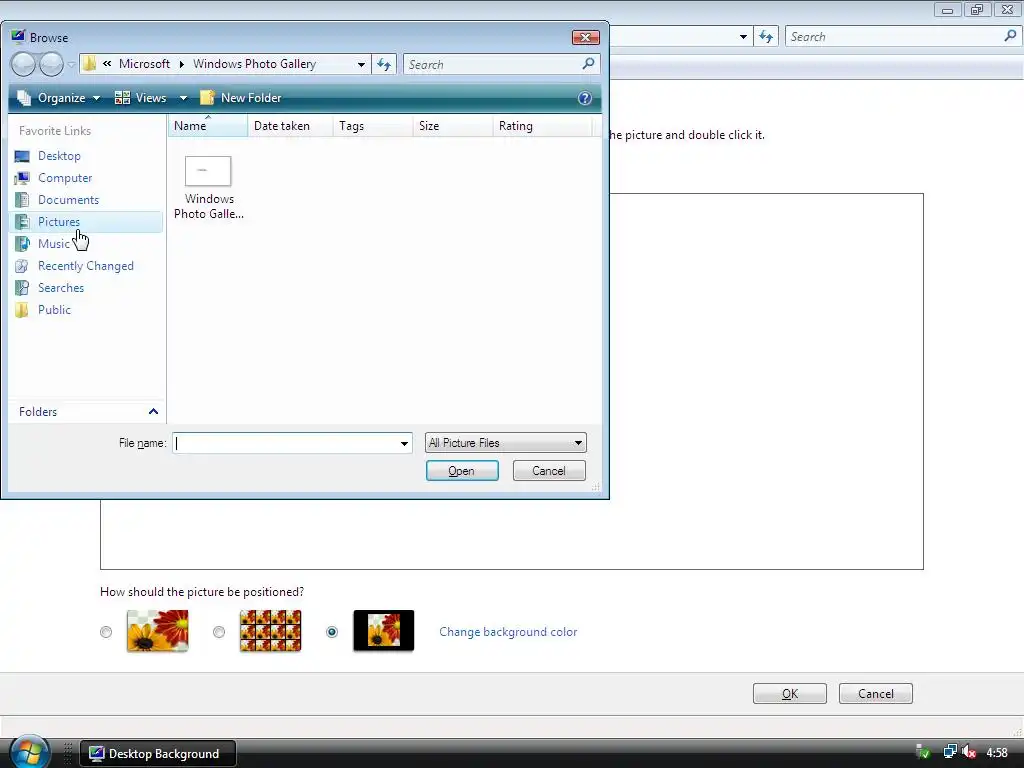The width and height of the screenshot is (1024, 768).
Task: Click Cancel in Desktop Background window
Action: point(875,694)
